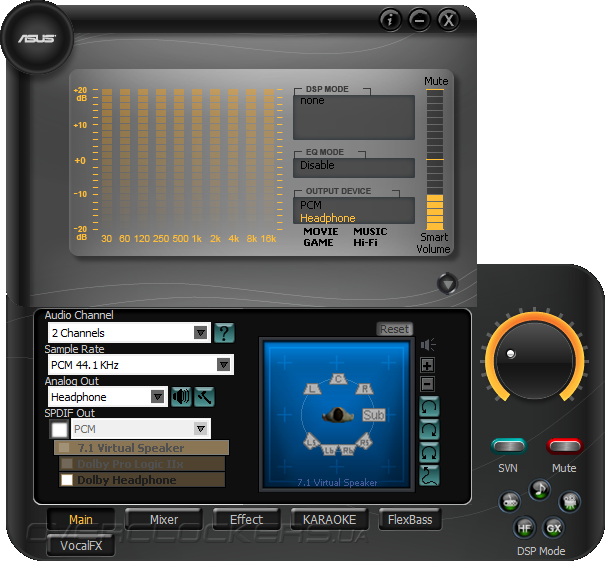Select the Sub subwoofer speaker
The image size is (605, 561).
click(373, 415)
